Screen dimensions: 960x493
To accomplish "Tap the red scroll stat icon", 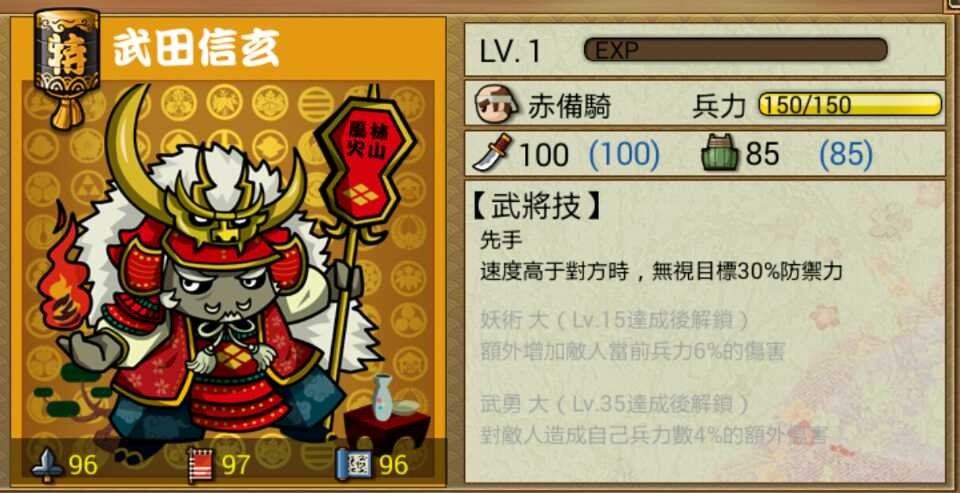I will (x=200, y=465).
